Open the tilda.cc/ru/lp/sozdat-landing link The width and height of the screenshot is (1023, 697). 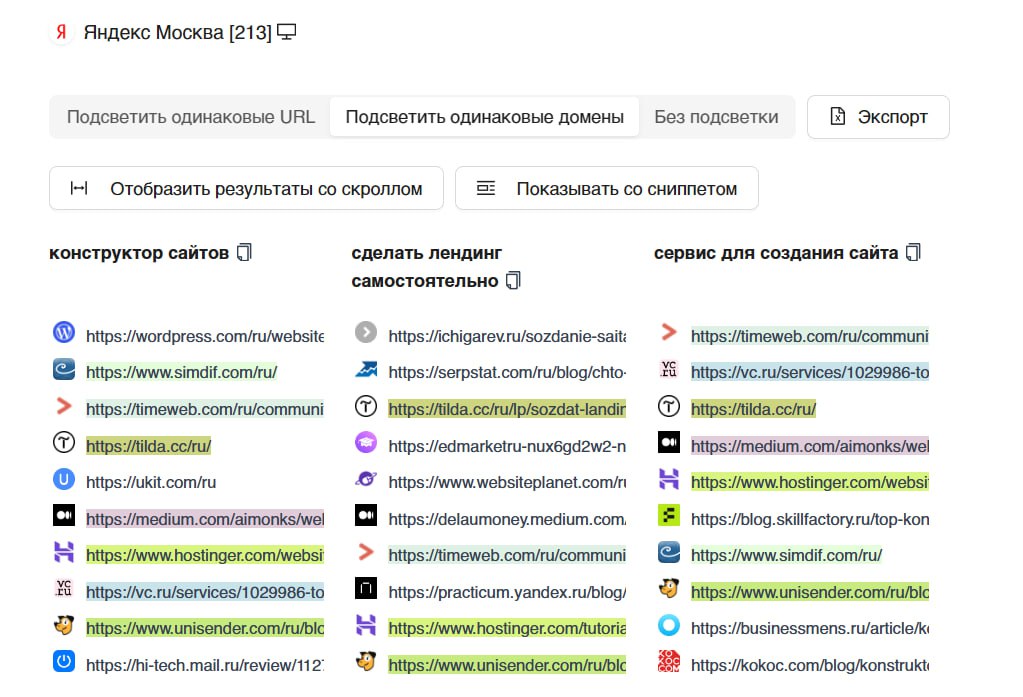tap(508, 409)
